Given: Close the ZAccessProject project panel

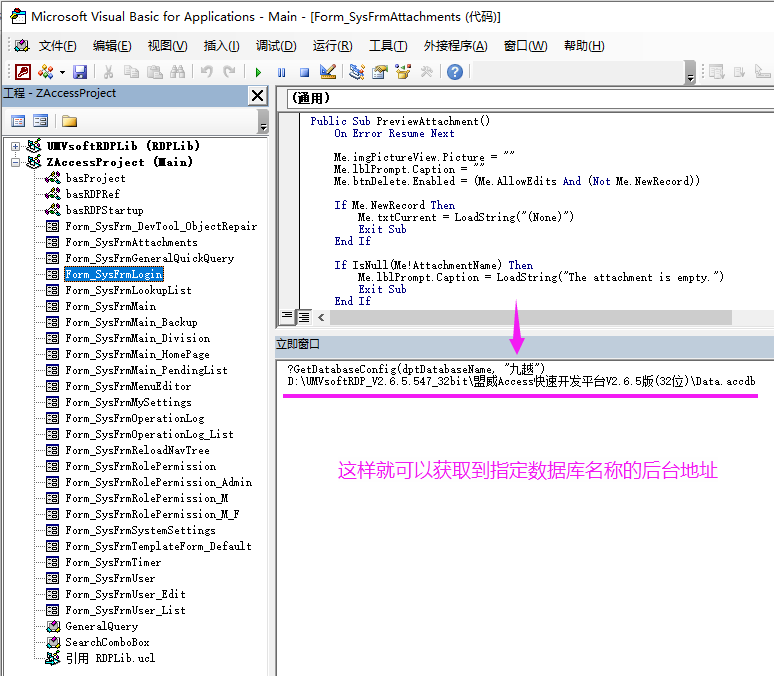Looking at the screenshot, I should [258, 95].
